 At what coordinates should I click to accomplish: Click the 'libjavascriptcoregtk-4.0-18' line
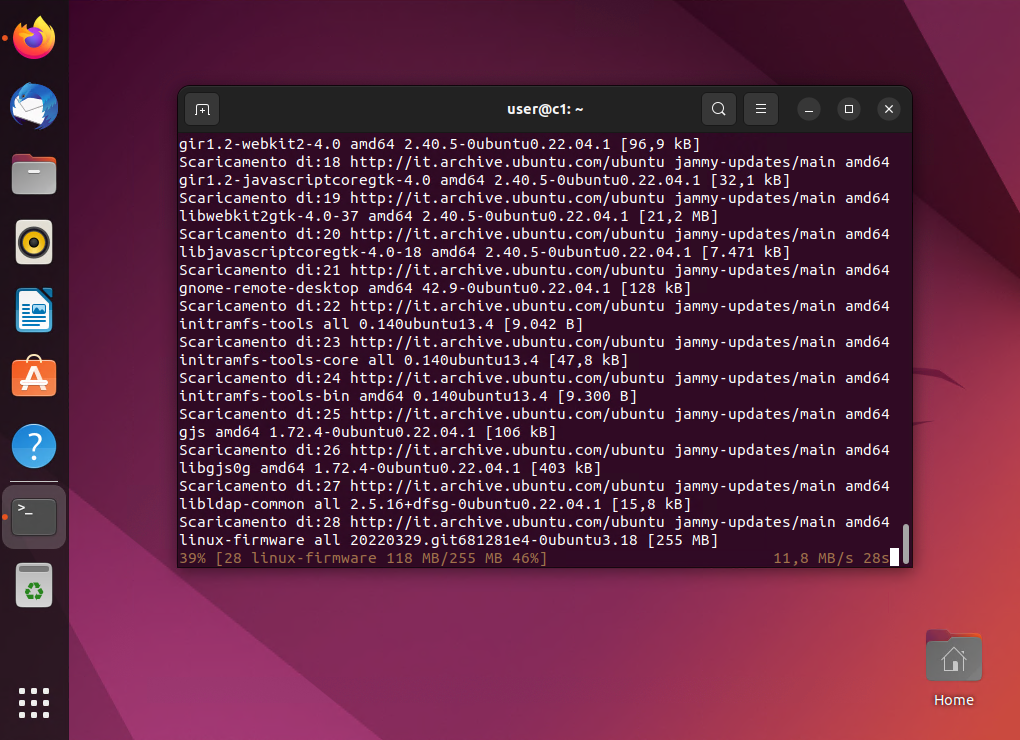click(x=485, y=252)
